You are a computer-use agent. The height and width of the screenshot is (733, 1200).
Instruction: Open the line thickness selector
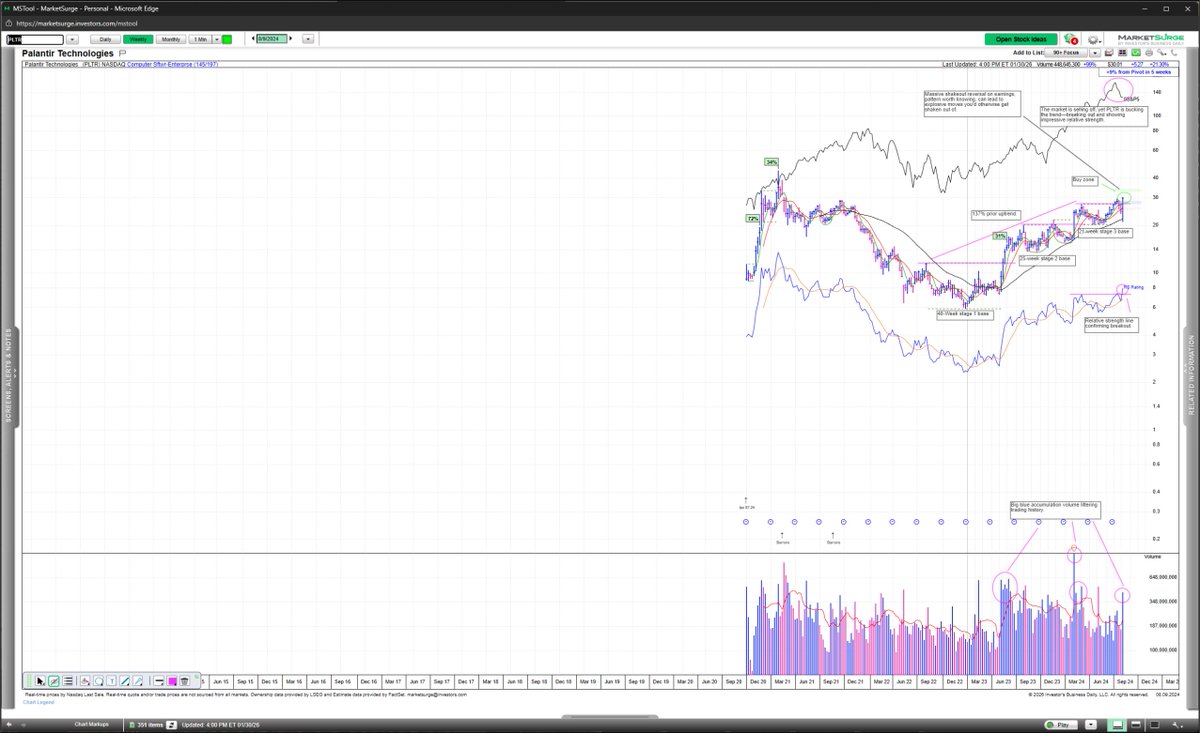coord(158,681)
